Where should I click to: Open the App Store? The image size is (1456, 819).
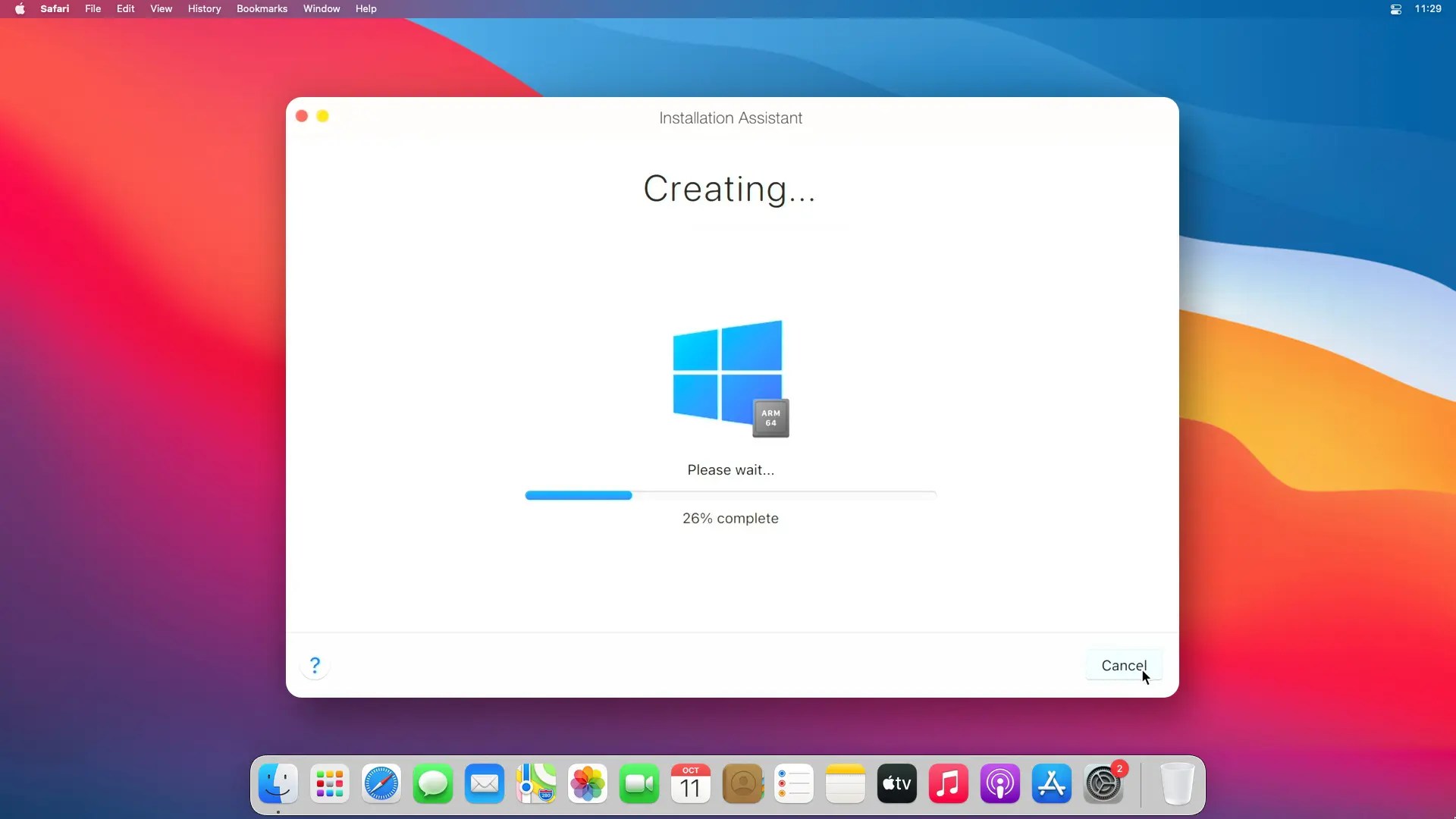(1051, 783)
